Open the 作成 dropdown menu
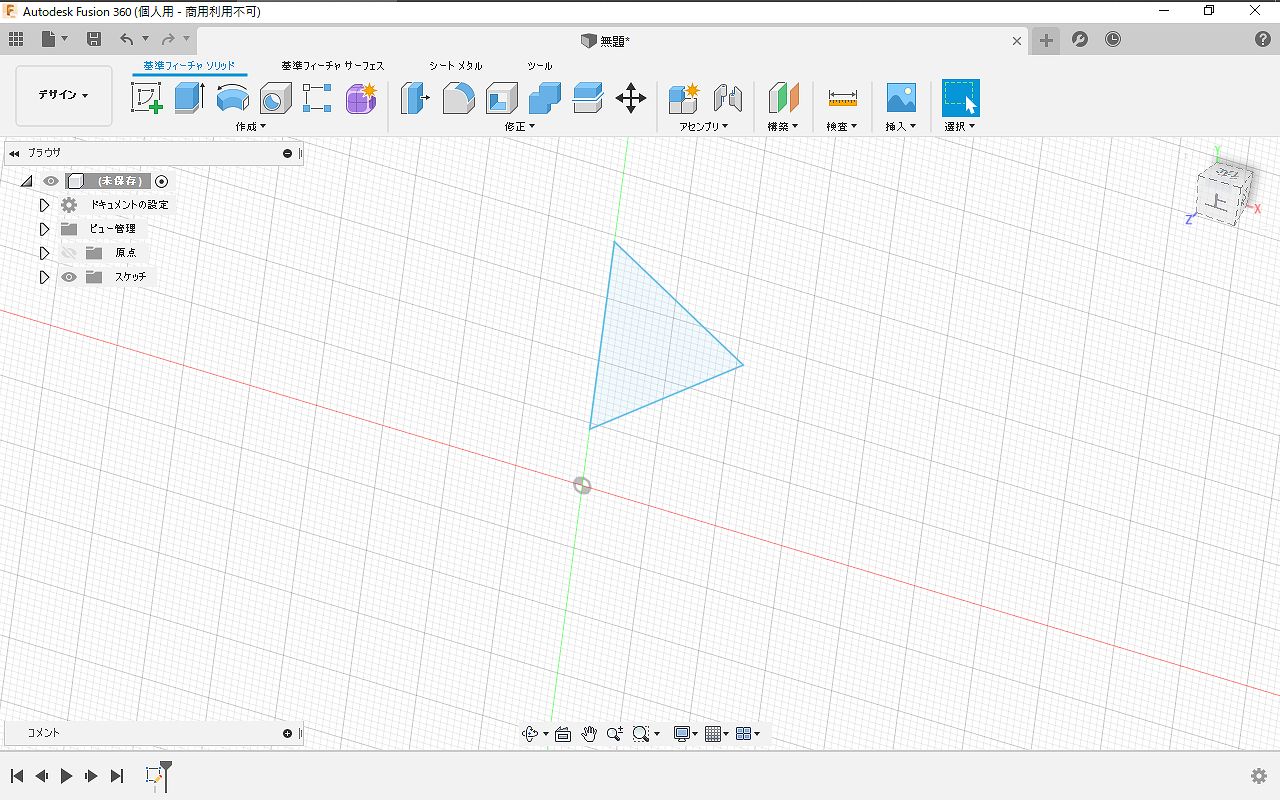Viewport: 1280px width, 800px height. [251, 126]
